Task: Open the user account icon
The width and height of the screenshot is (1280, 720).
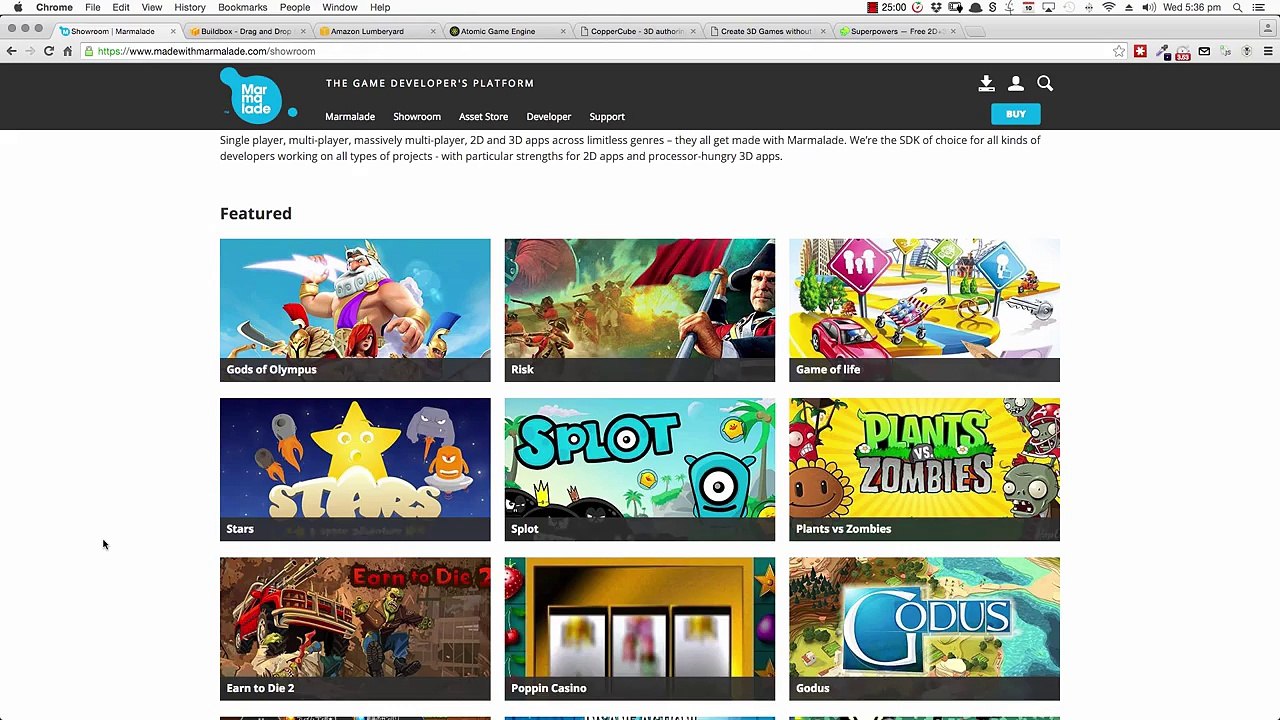Action: pos(1015,84)
